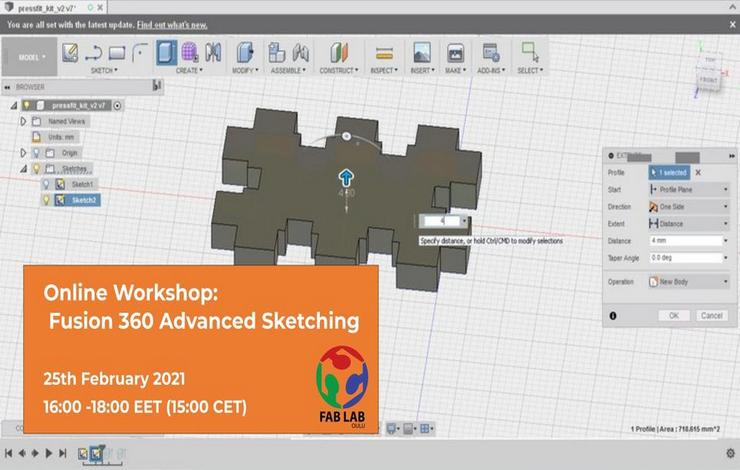
Task: Clear the Profile selection with X
Action: [698, 173]
